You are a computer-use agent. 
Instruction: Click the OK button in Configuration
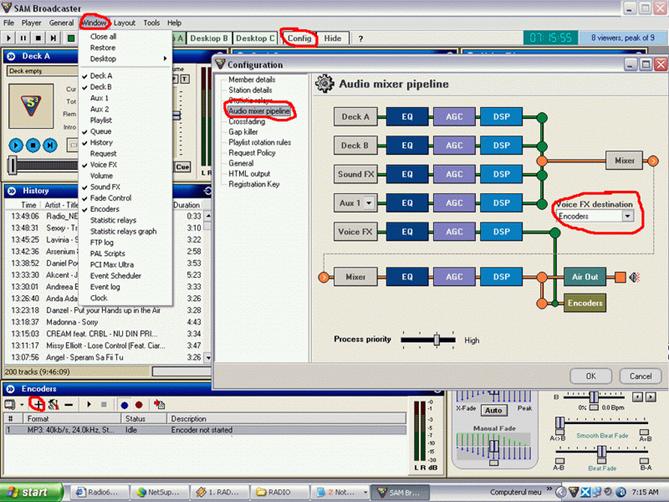(x=590, y=375)
